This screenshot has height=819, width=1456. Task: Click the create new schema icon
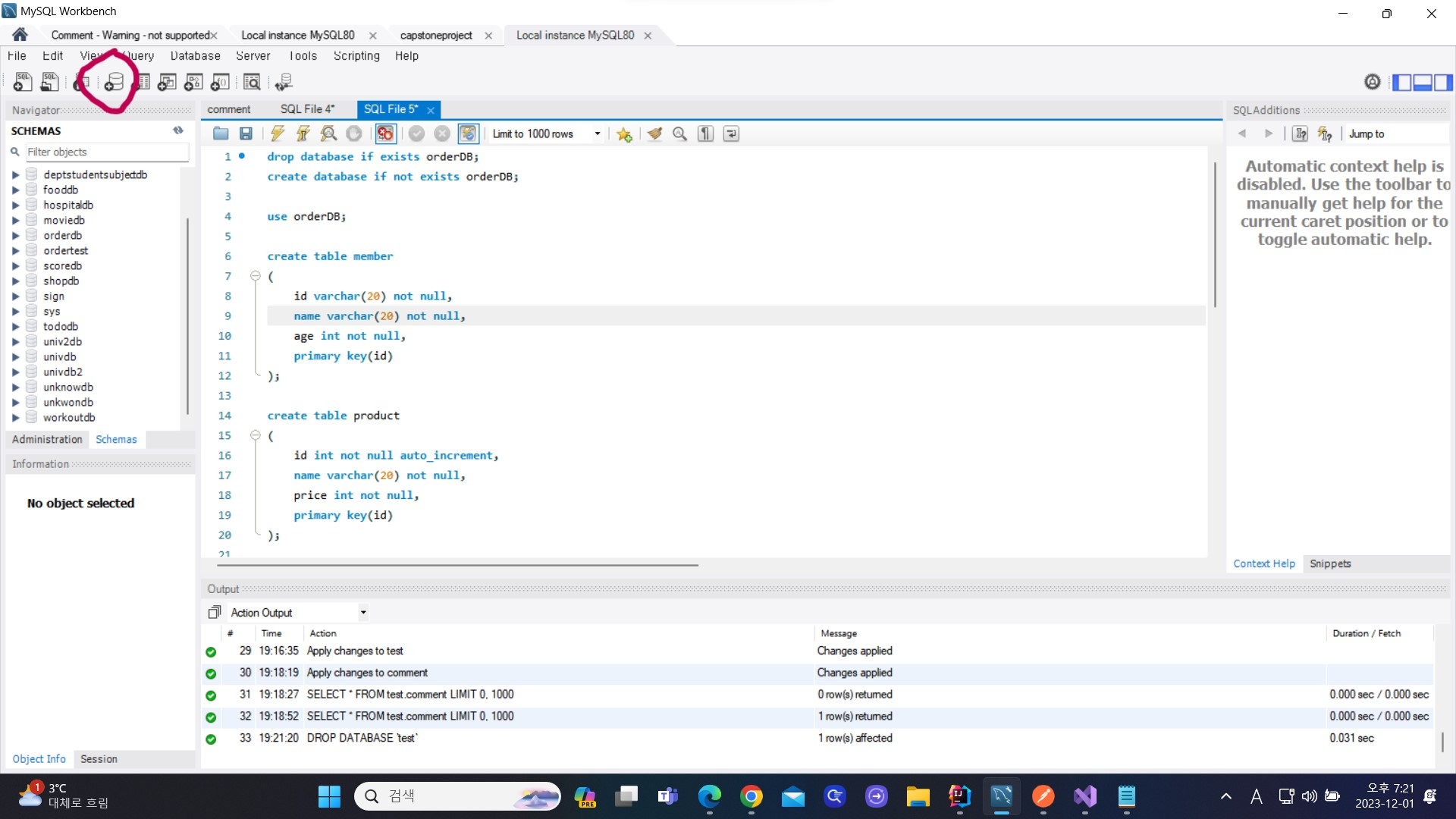point(114,82)
